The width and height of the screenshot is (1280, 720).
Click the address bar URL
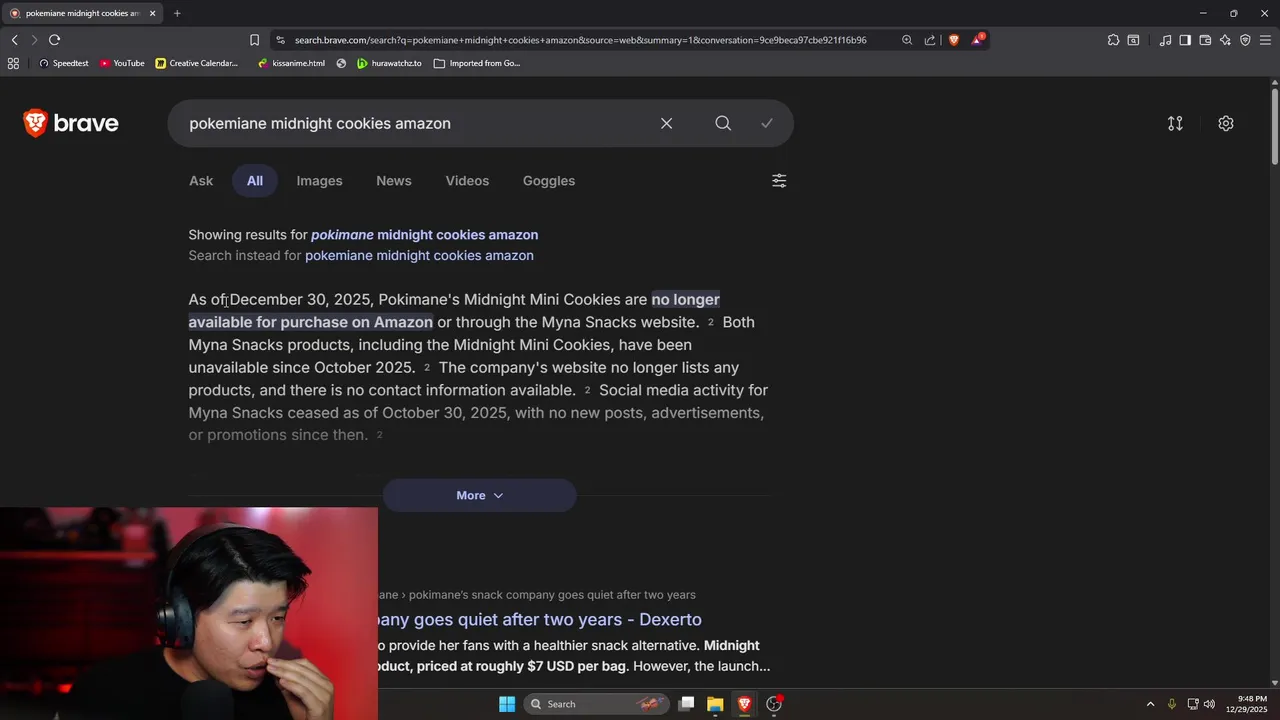(x=580, y=40)
